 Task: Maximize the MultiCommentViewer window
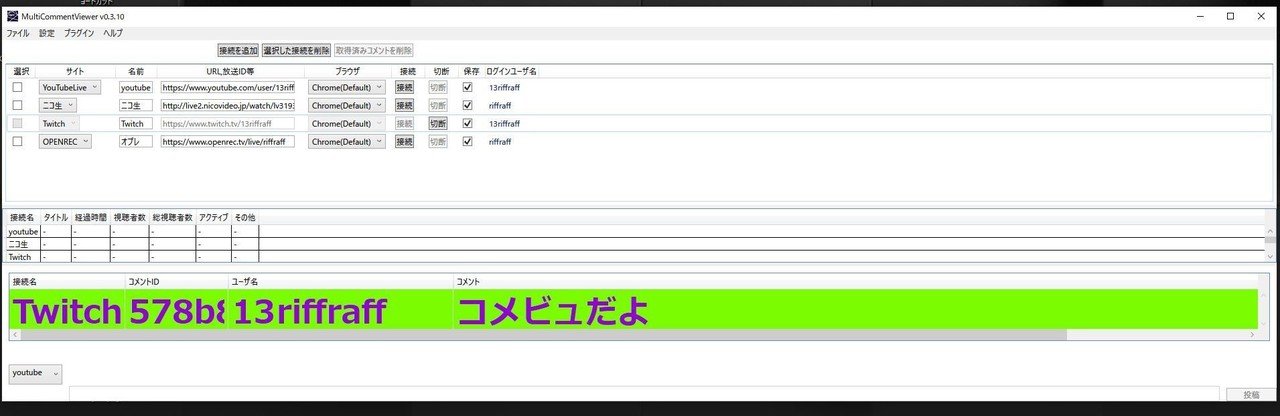click(1230, 16)
